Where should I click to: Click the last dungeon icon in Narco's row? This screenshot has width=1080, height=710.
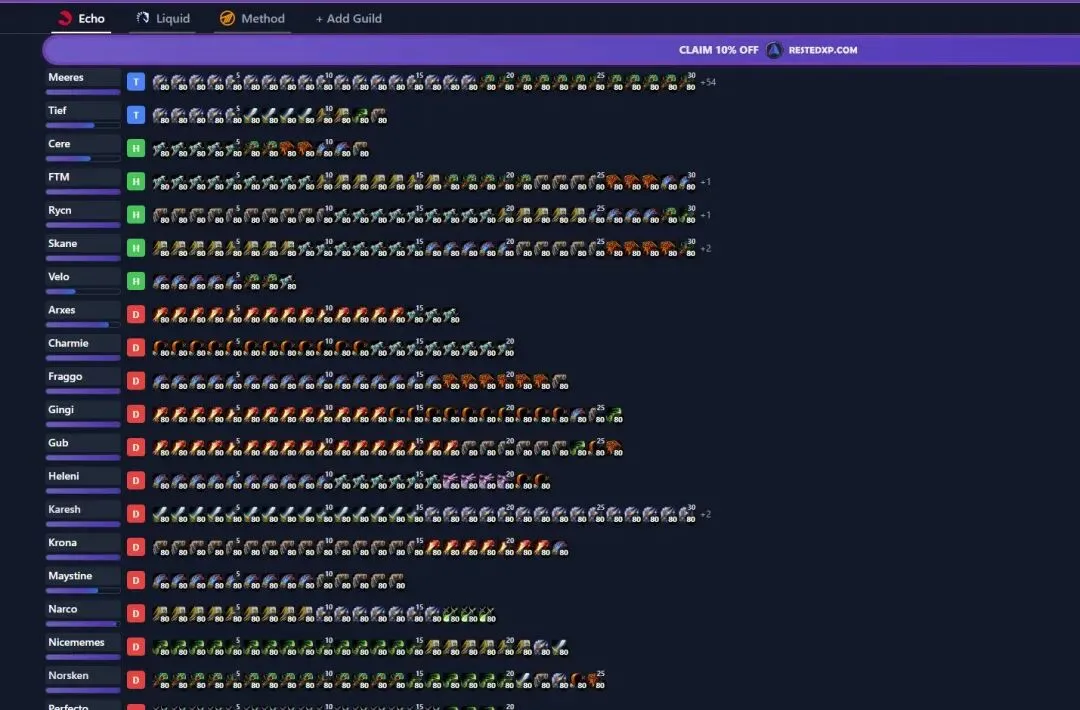pyautogui.click(x=488, y=614)
